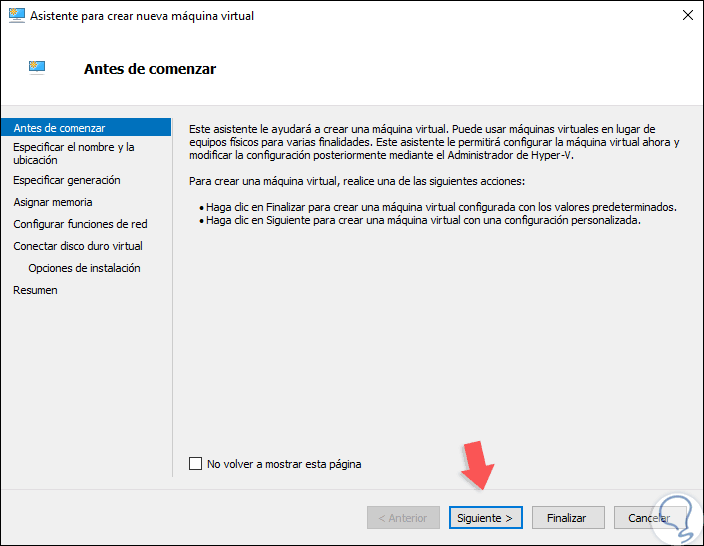Image resolution: width=704 pixels, height=546 pixels.
Task: Click the wizard icon in the title bar
Action: click(x=16, y=16)
